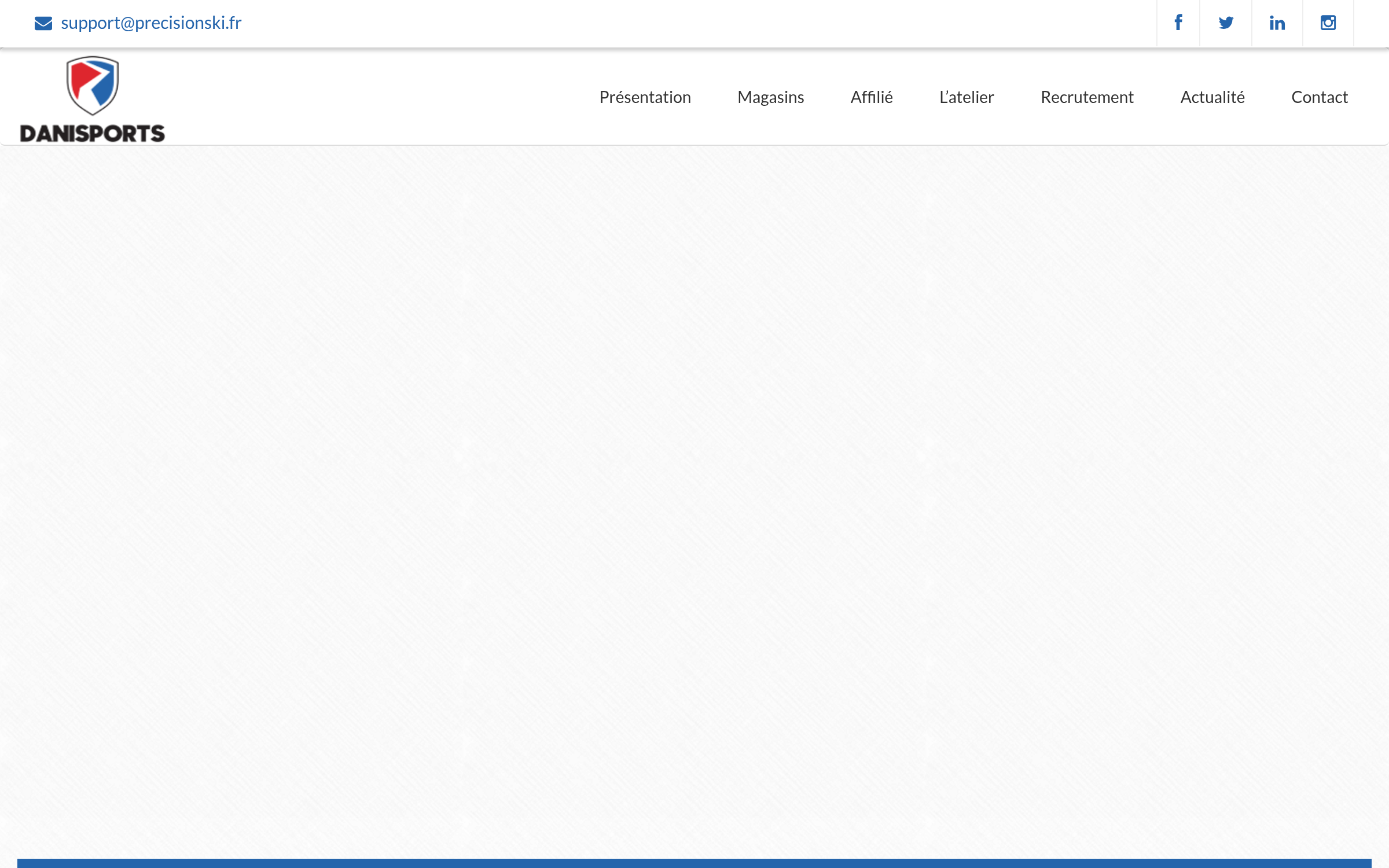
Task: Click the support@precisionski.fr email link
Action: point(152,23)
